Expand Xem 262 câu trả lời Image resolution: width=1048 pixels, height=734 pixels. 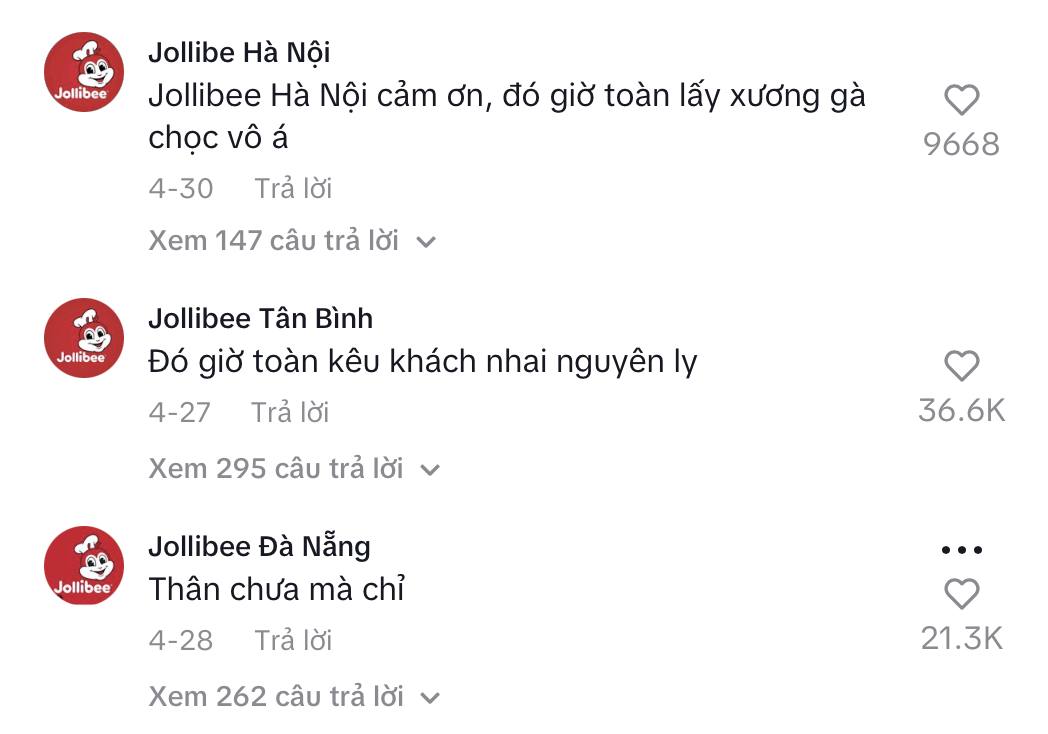point(294,697)
